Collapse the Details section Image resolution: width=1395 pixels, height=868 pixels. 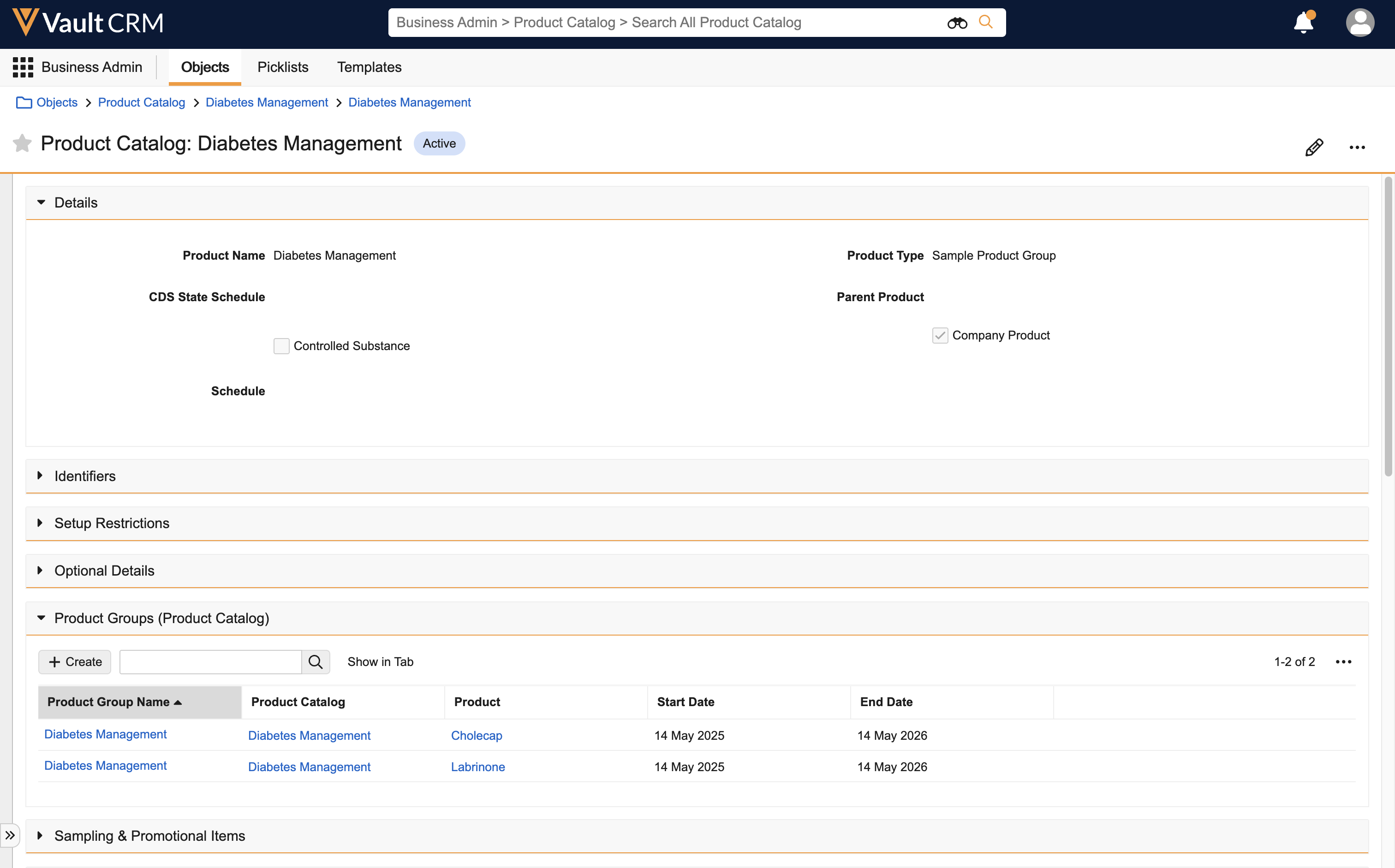click(x=42, y=202)
